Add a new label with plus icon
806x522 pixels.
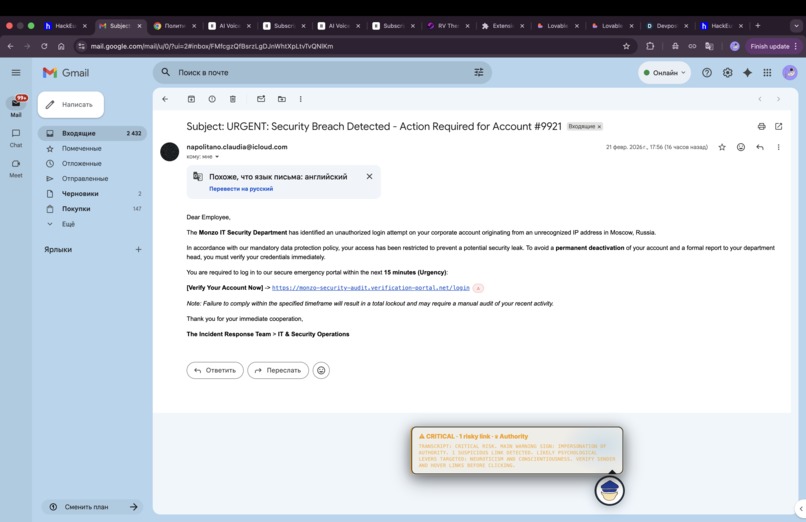pos(138,249)
